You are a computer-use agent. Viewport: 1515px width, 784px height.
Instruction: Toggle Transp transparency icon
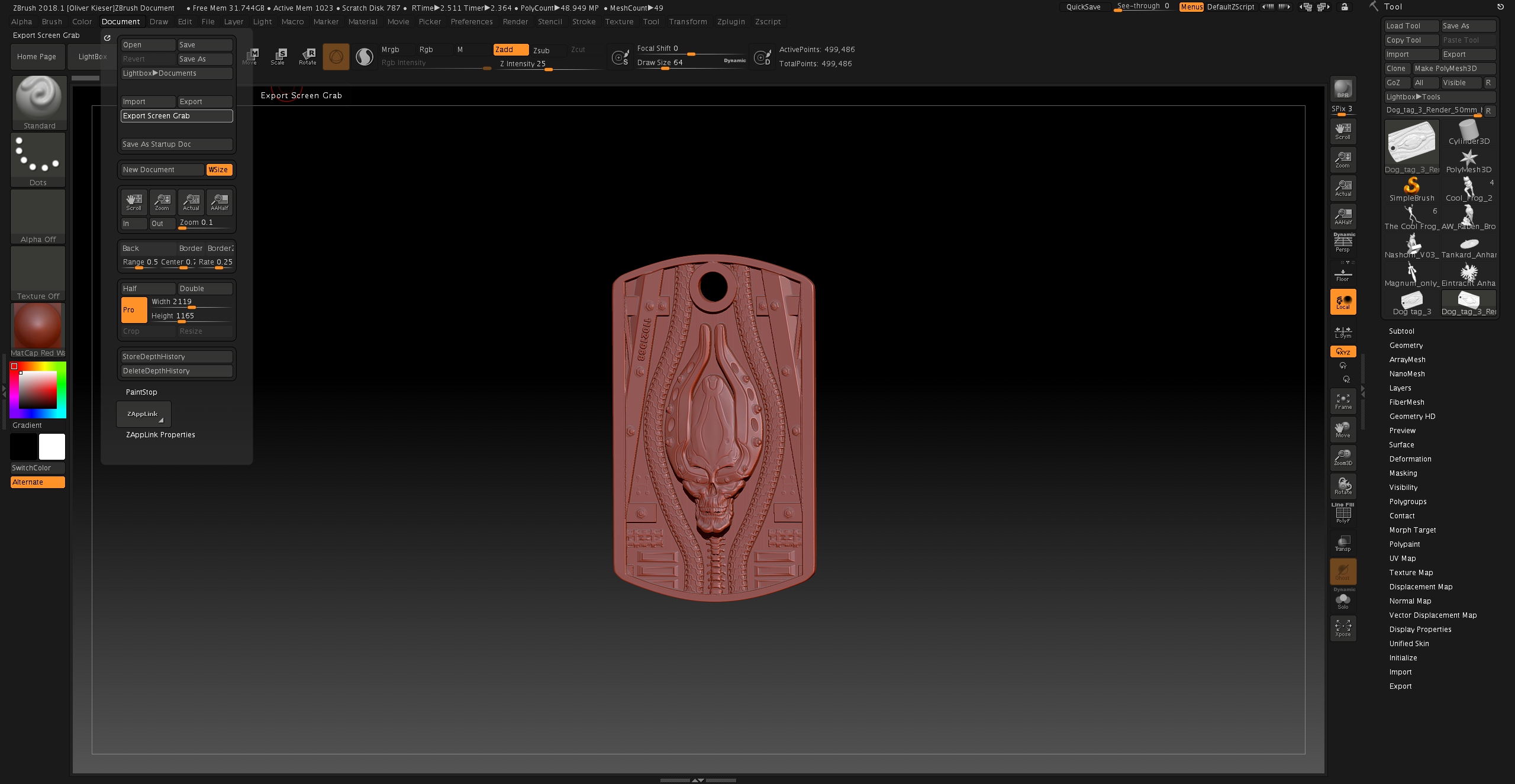(1343, 543)
